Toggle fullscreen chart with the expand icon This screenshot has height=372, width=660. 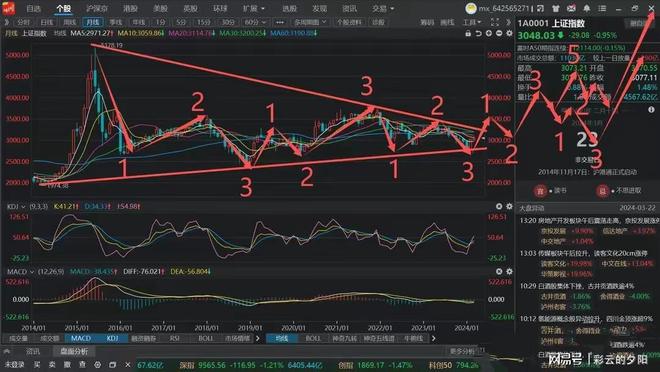[x=495, y=22]
